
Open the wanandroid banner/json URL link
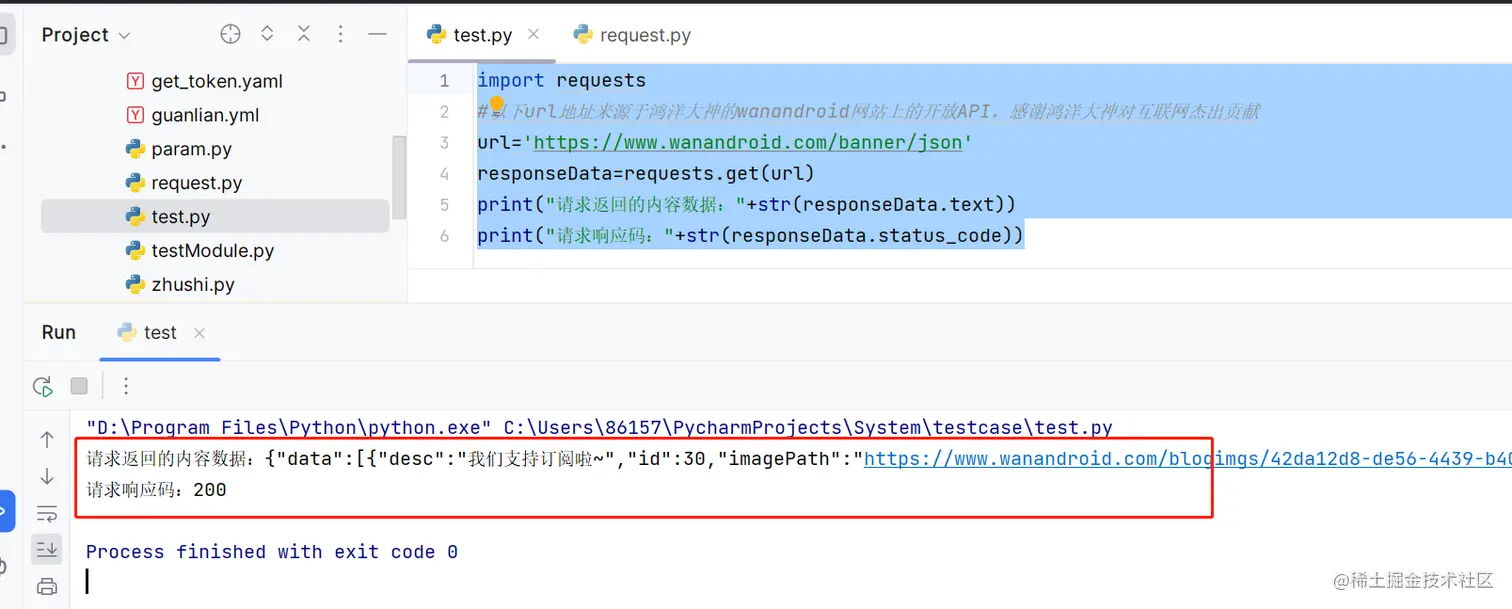(747, 143)
